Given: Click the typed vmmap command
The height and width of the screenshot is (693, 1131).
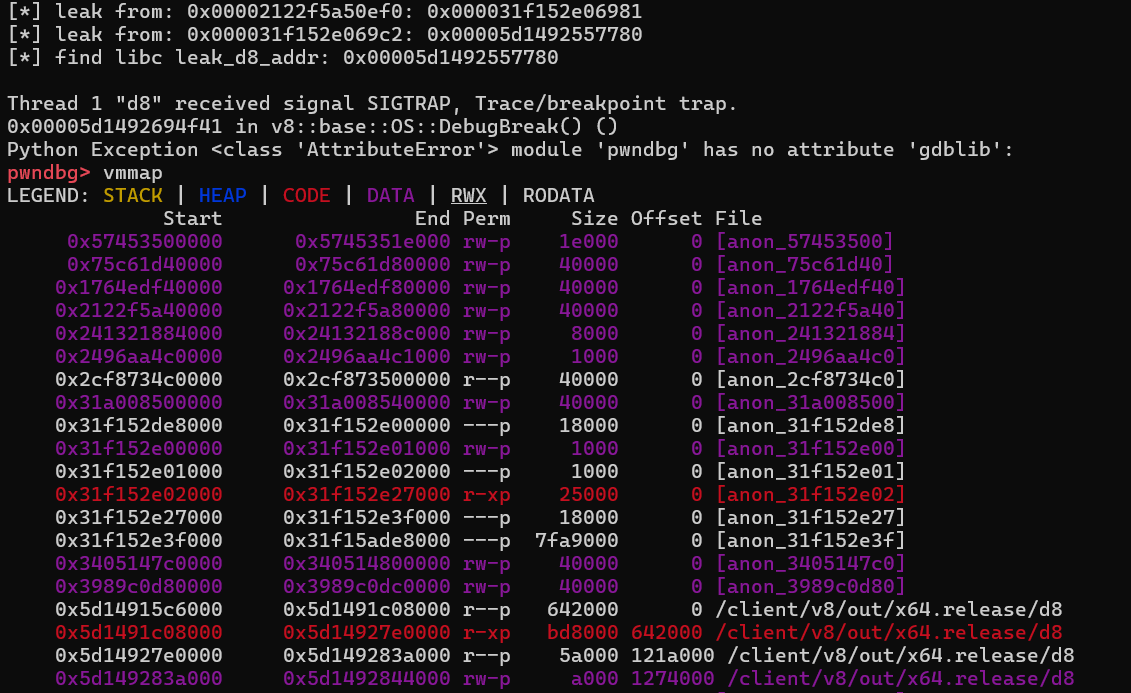Looking at the screenshot, I should click(x=133, y=172).
